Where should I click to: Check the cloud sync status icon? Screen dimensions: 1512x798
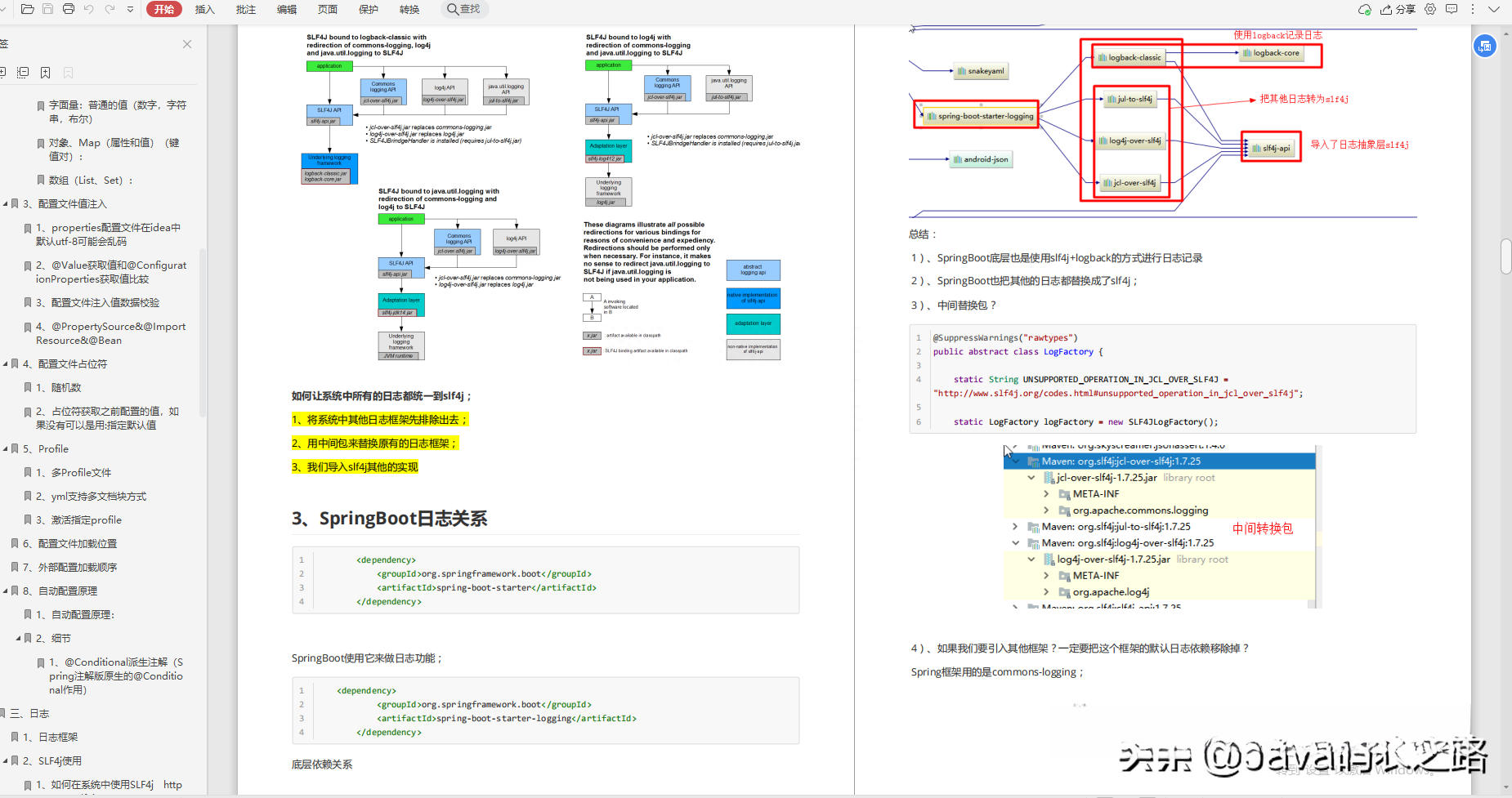[1364, 9]
